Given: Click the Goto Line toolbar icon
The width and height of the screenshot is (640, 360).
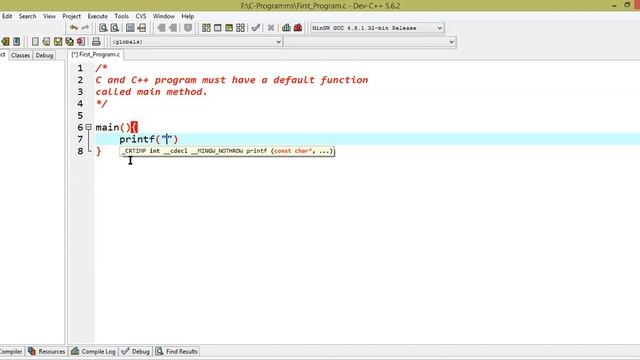Looking at the screenshot, I should (x=142, y=28).
